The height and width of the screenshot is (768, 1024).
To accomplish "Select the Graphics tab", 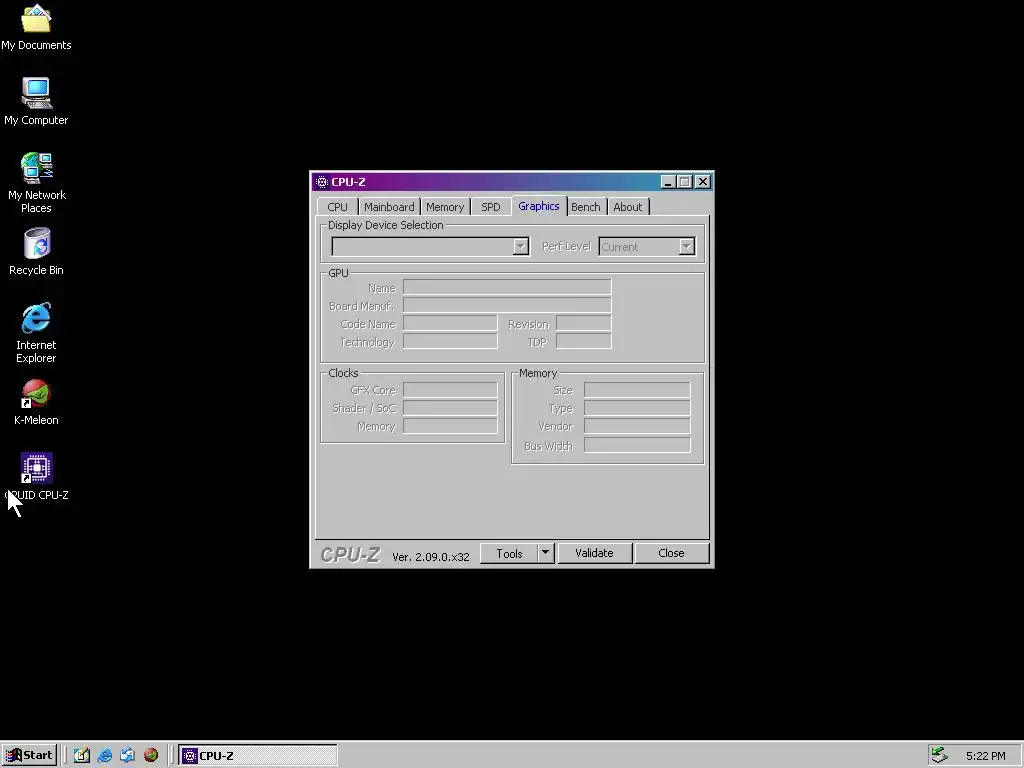I will pos(539,206).
